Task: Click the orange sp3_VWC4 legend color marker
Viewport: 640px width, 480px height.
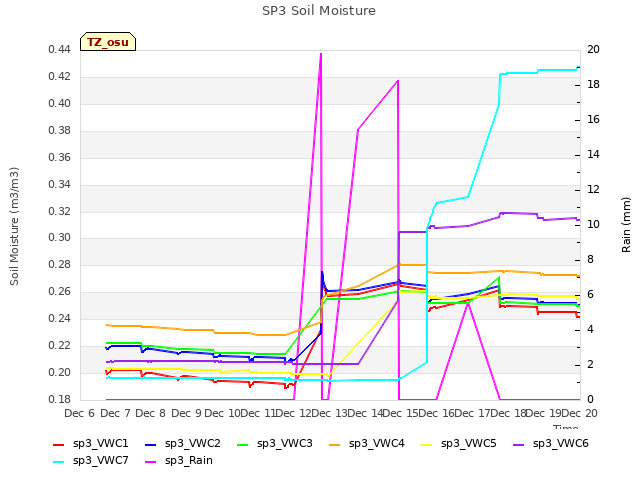Action: 335,444
